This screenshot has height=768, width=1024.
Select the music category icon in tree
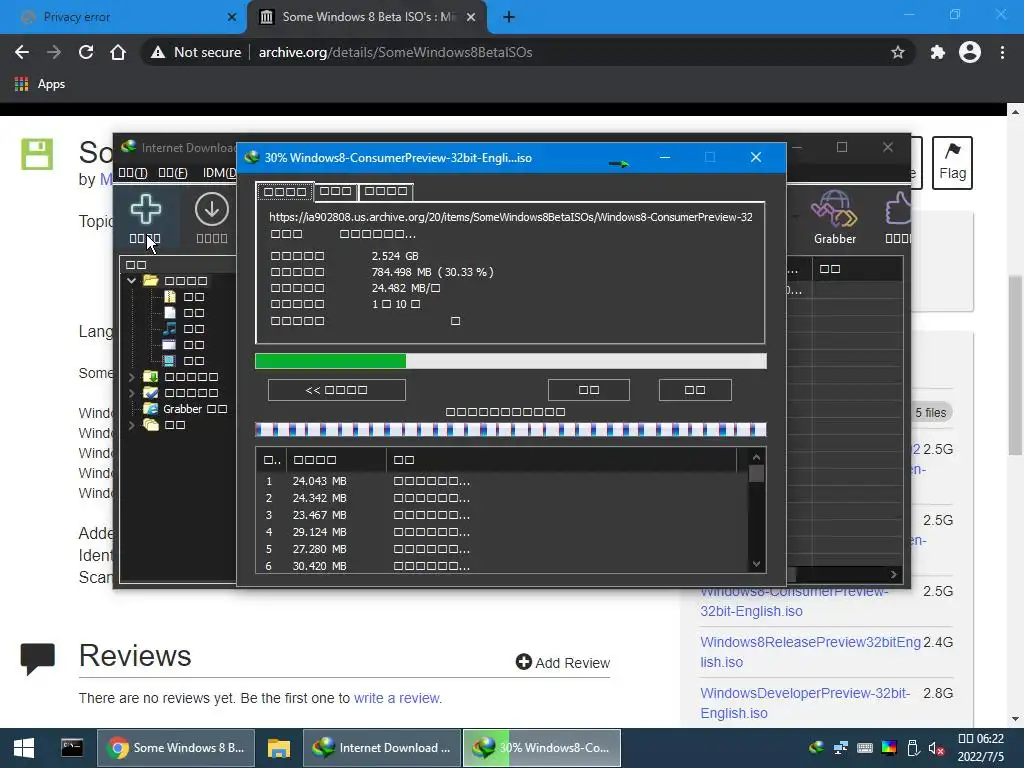pos(169,328)
